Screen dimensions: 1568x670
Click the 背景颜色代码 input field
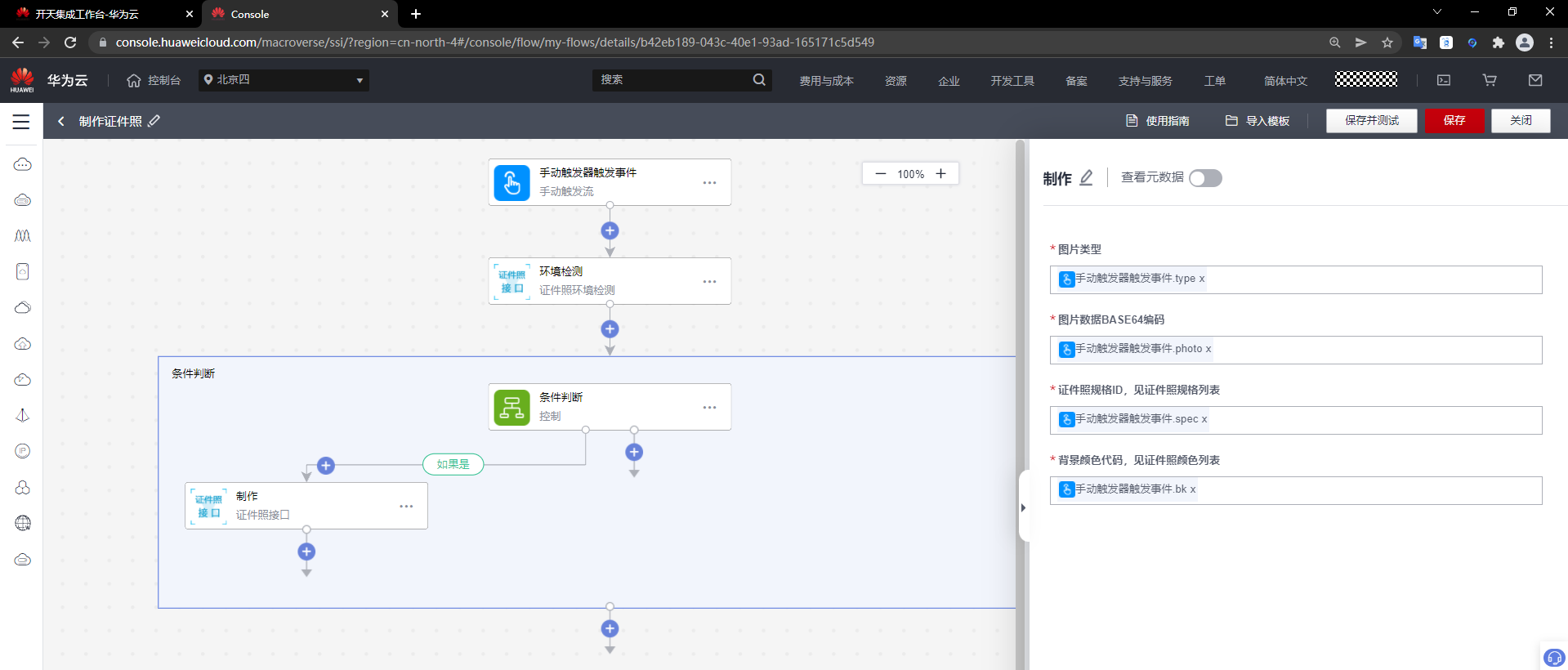1296,490
